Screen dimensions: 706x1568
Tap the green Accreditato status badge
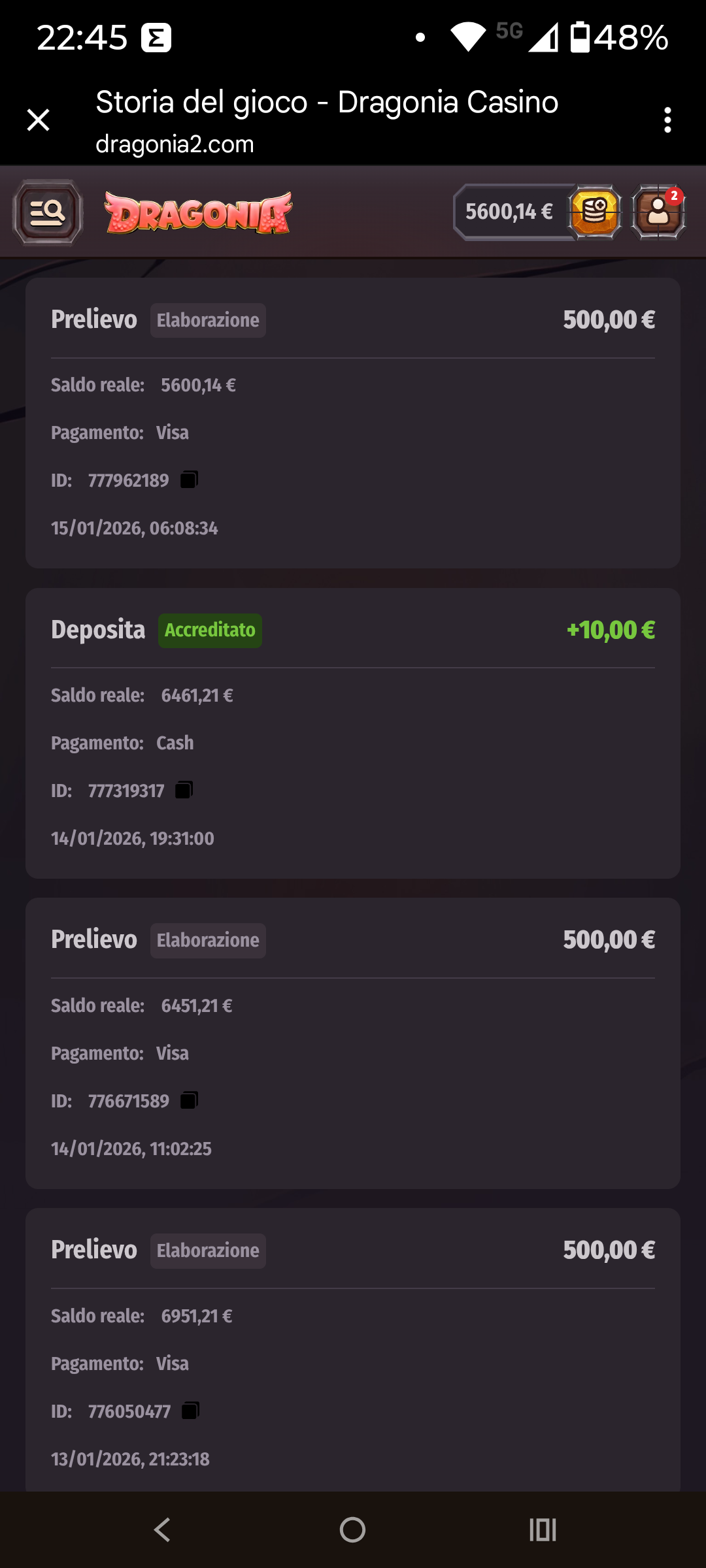pyautogui.click(x=210, y=630)
